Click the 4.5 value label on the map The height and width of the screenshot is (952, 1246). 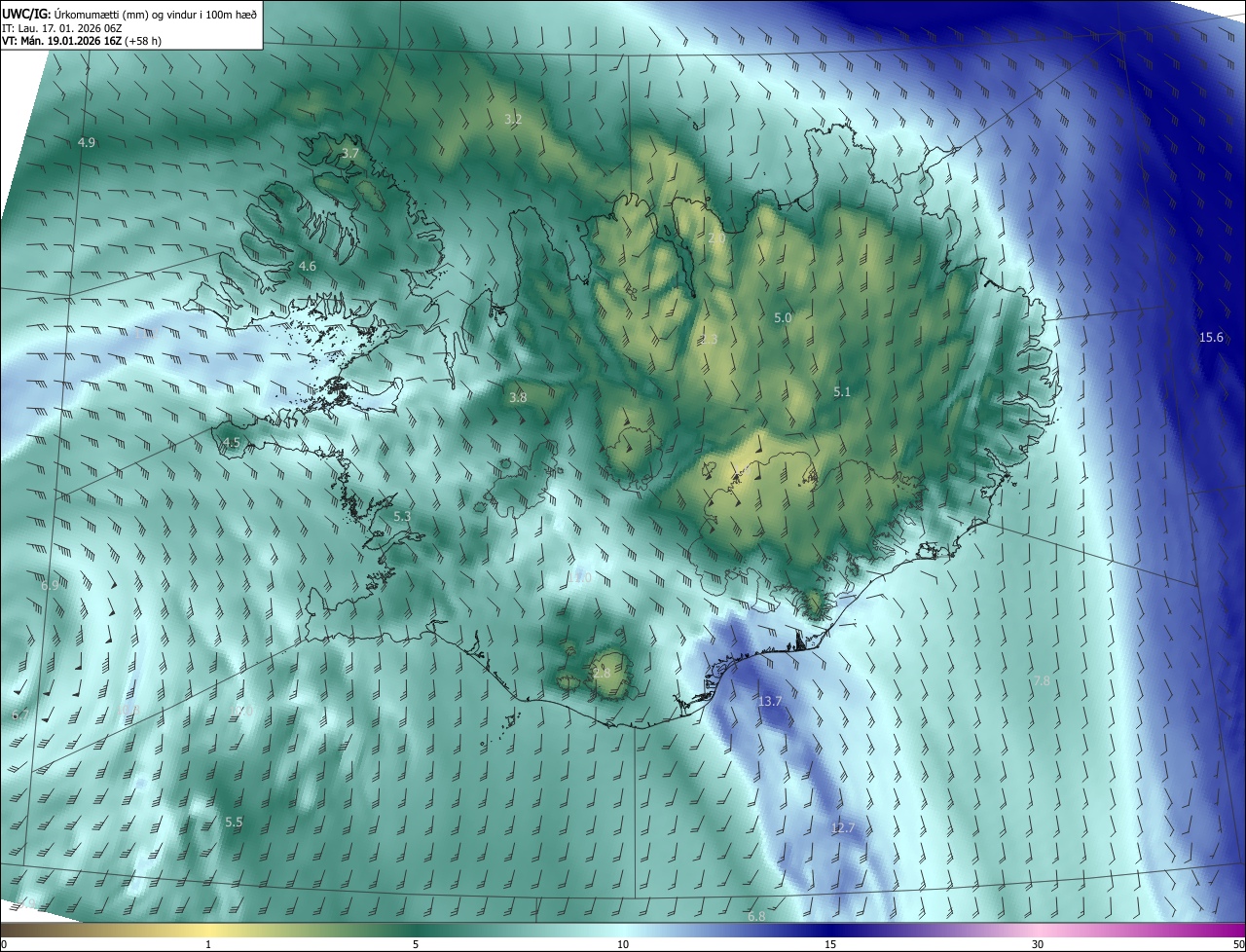(x=232, y=442)
